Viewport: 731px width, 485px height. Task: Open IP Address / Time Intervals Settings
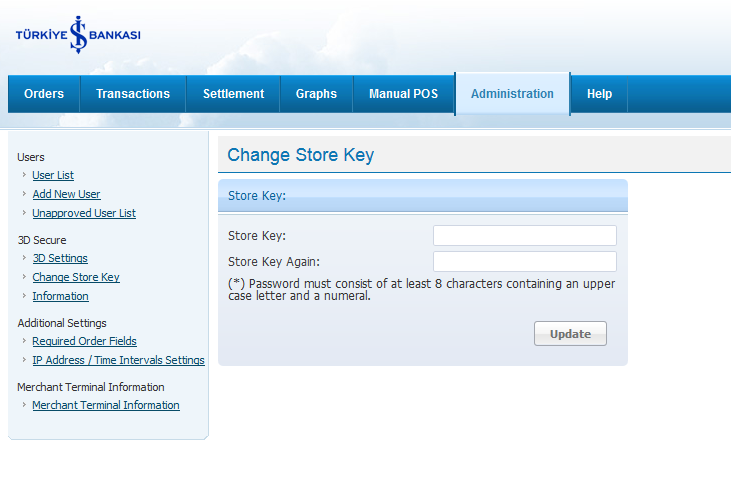pos(118,360)
